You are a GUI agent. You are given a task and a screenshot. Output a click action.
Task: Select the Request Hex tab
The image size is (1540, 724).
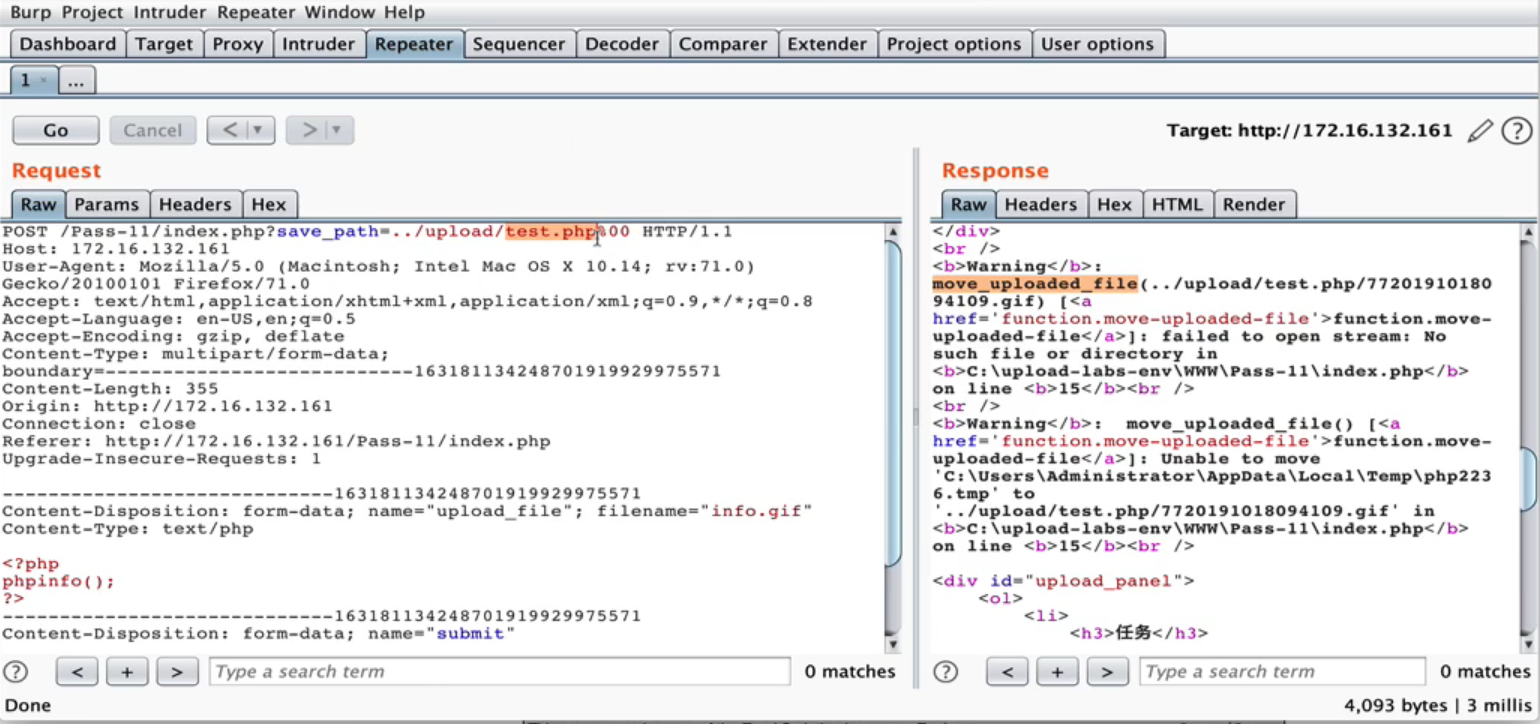pos(269,204)
